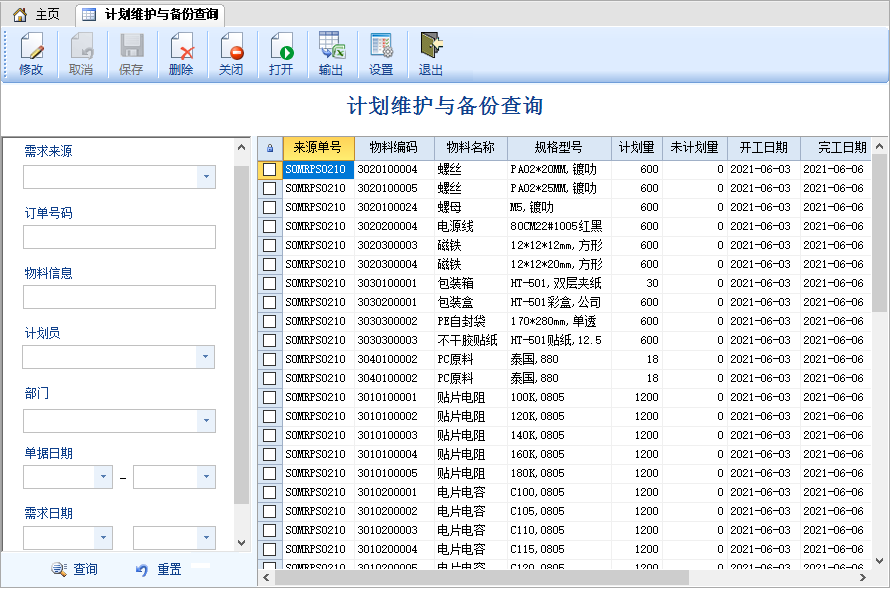The image size is (890, 589).
Task: Click the 输出 (export) toolbar icon
Action: [331, 54]
